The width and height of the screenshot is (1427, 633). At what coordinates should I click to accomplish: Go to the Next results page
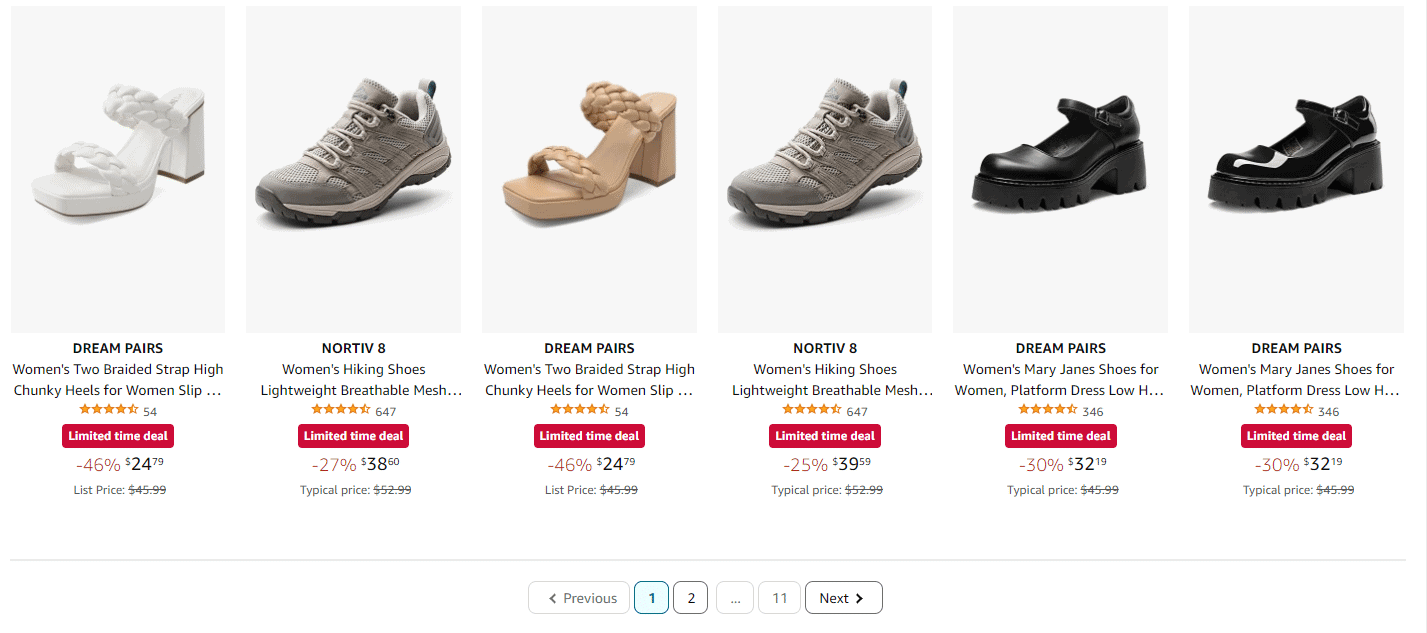pyautogui.click(x=843, y=598)
